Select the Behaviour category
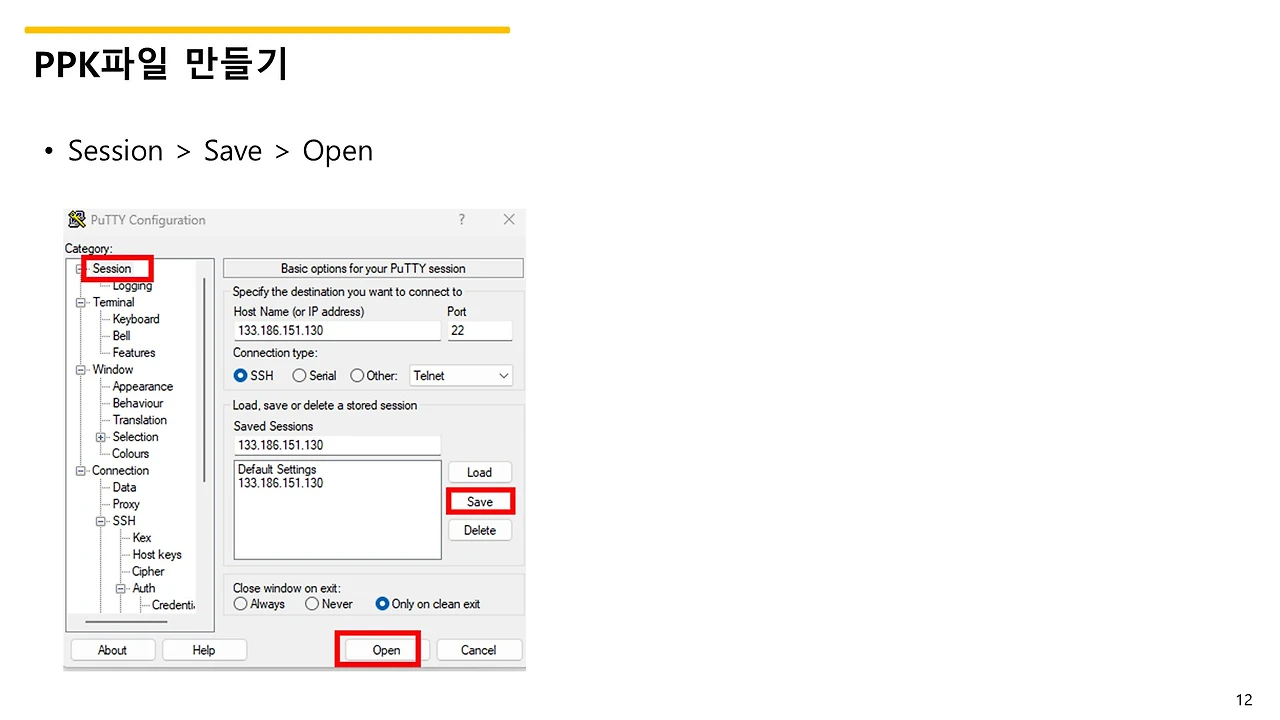Screen dimensions: 1280x720 point(137,403)
